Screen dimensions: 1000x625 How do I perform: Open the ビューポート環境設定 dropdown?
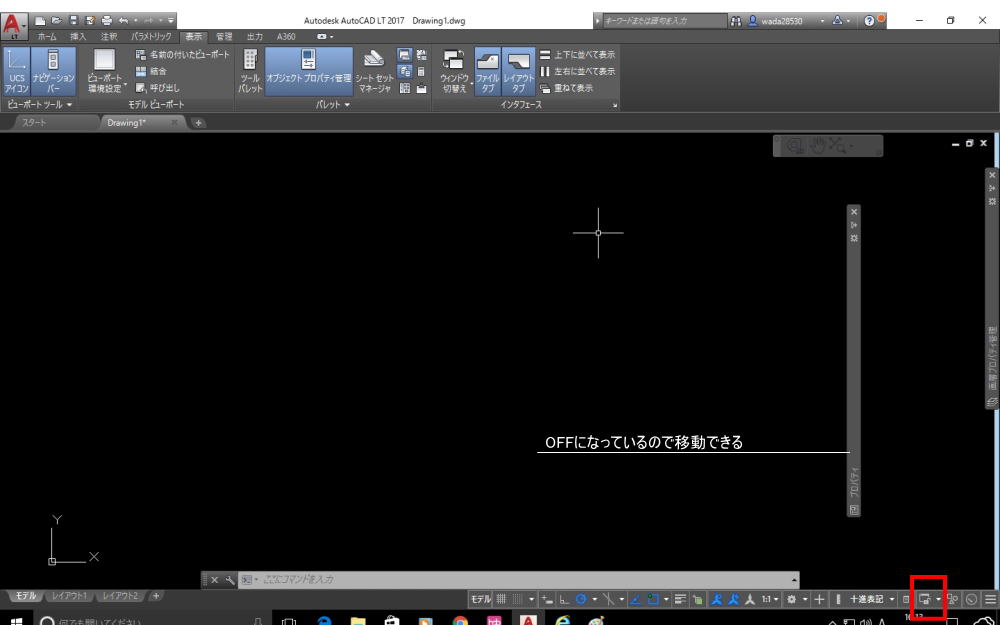(105, 71)
